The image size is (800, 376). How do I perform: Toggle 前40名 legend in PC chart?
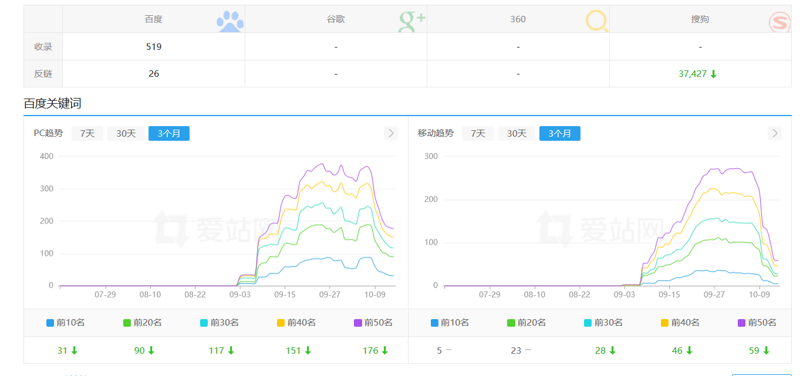tap(296, 322)
